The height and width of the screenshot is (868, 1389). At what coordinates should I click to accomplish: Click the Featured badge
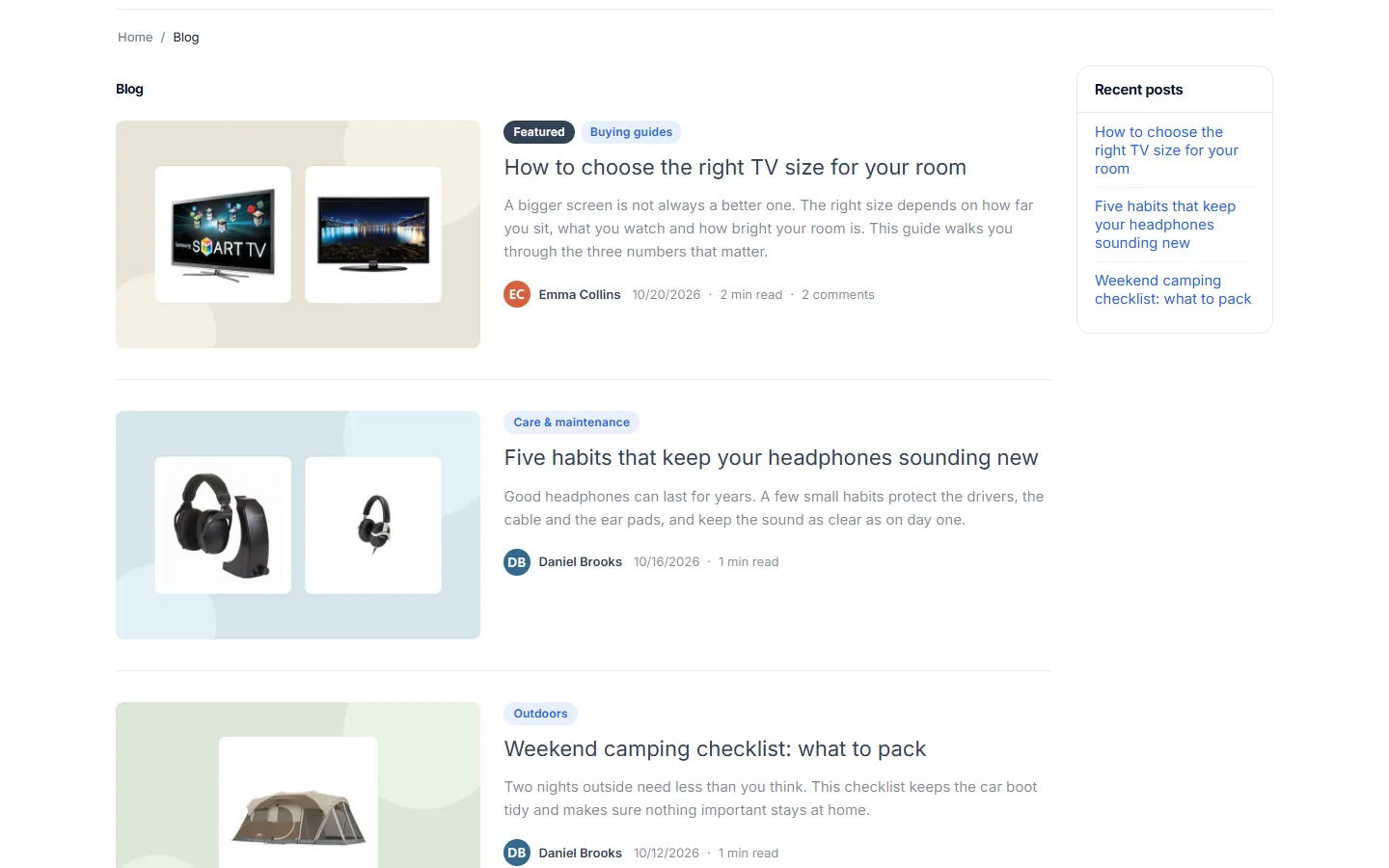pos(539,132)
